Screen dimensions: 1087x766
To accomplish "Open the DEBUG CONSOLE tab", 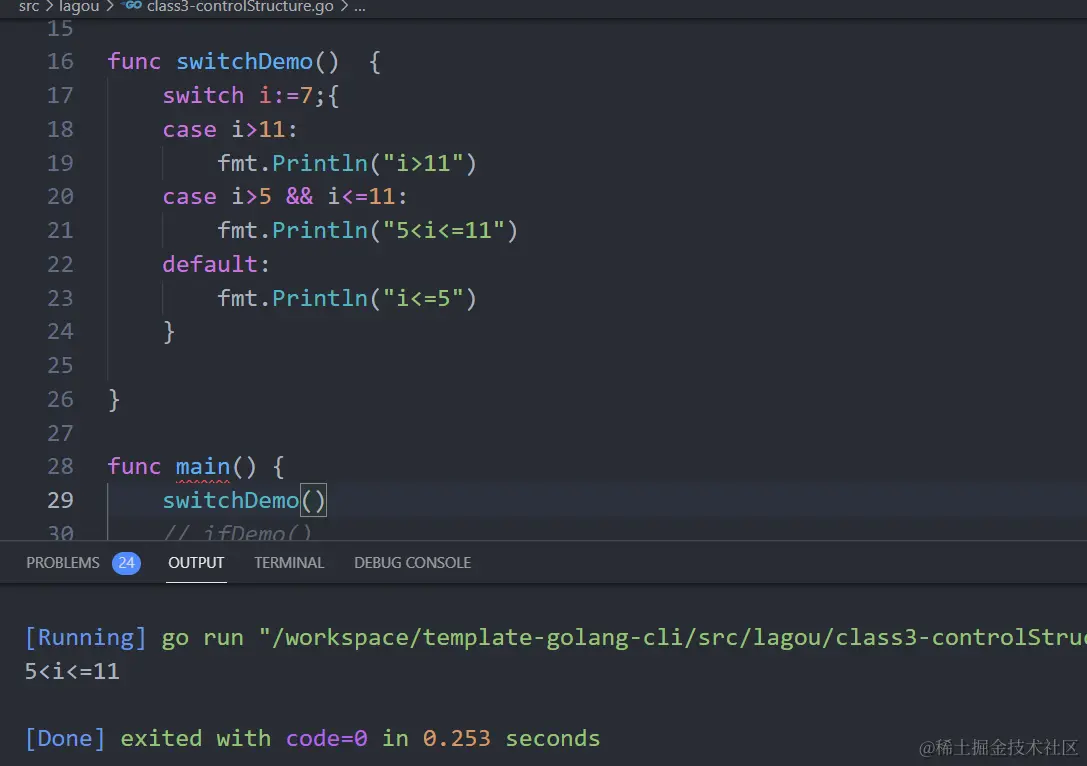I will click(x=412, y=563).
